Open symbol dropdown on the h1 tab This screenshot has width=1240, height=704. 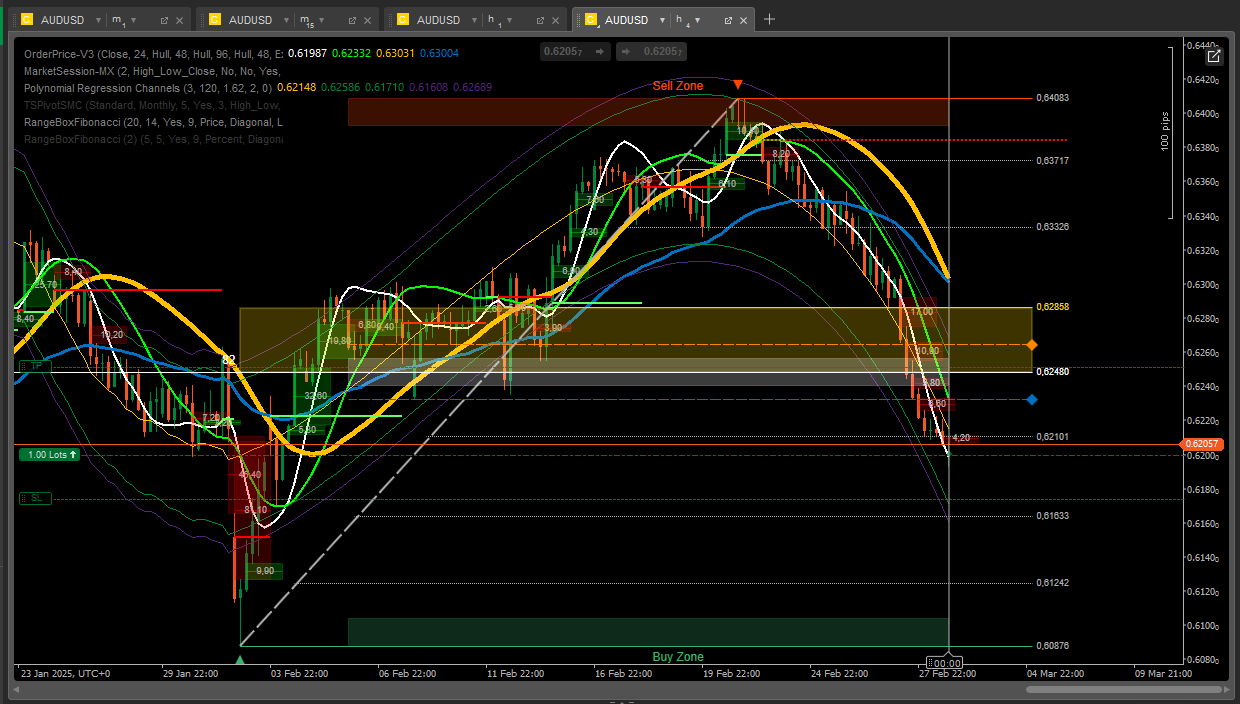tap(474, 20)
